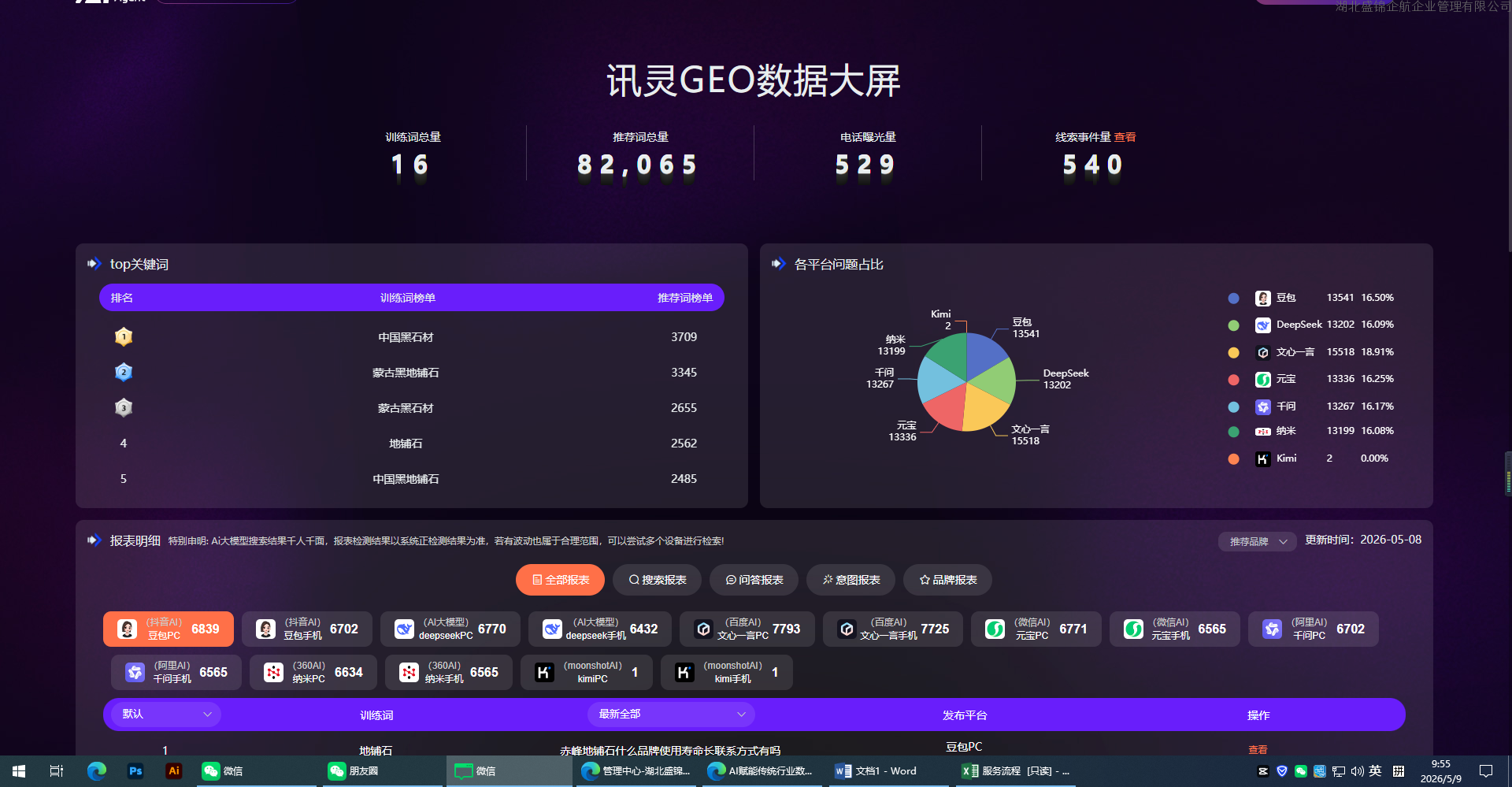Open the 最新全部 filter dropdown

coord(671,714)
